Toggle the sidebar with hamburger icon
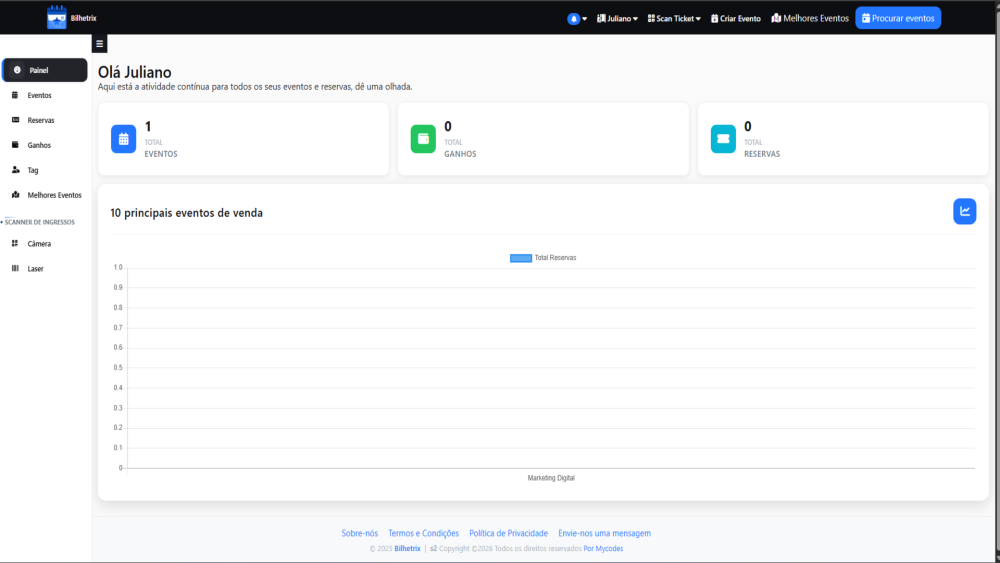The width and height of the screenshot is (1000, 563). tap(99, 44)
